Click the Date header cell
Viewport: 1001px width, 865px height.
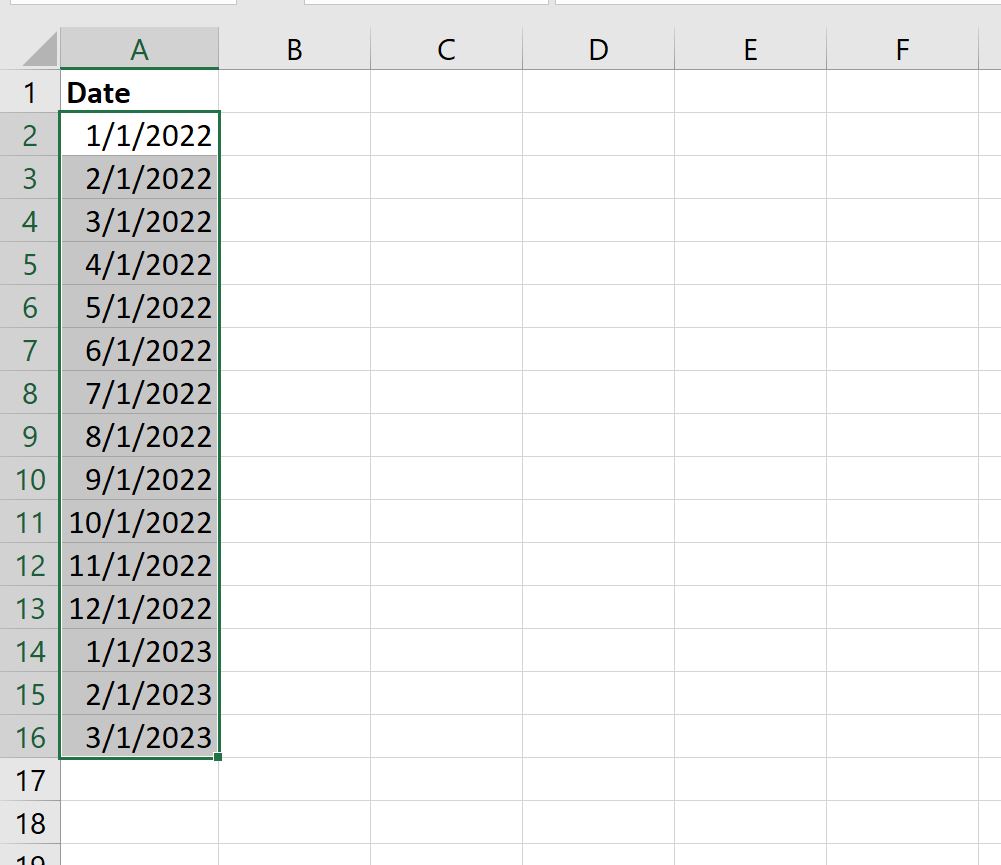(139, 92)
